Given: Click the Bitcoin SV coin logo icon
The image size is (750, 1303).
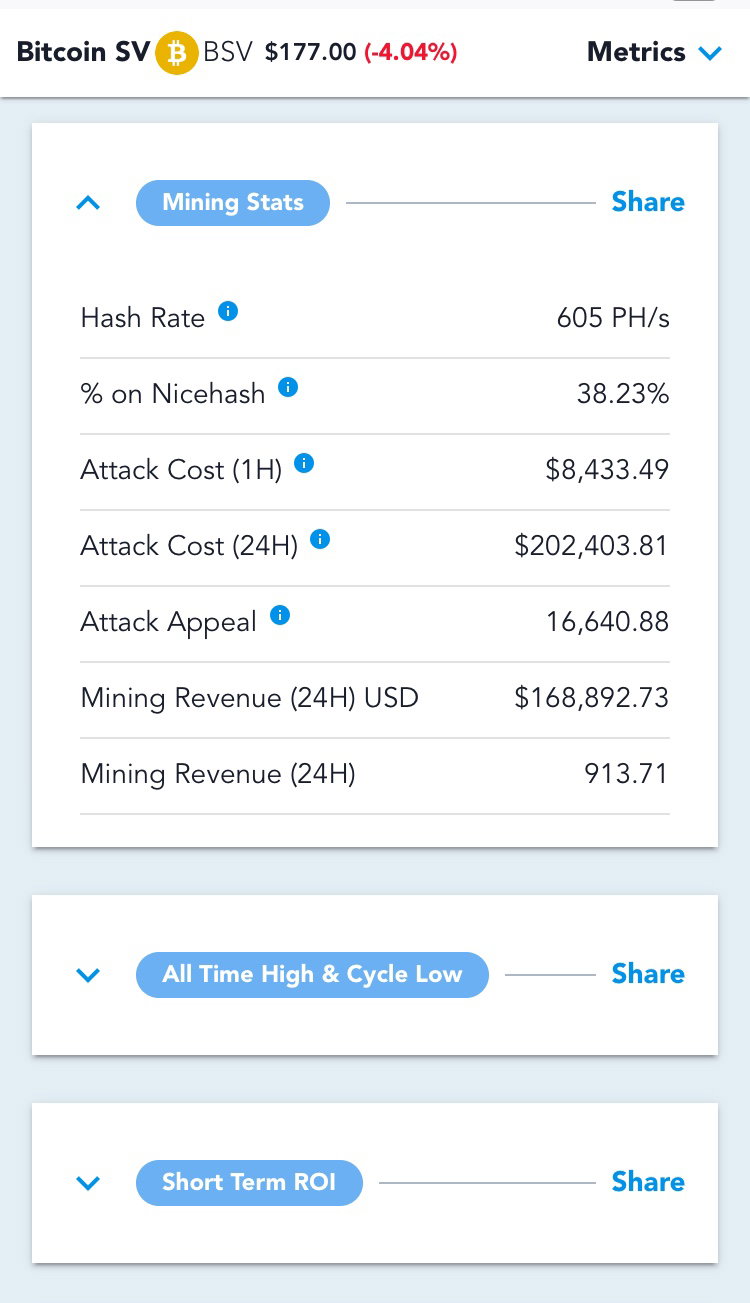Looking at the screenshot, I should (177, 53).
